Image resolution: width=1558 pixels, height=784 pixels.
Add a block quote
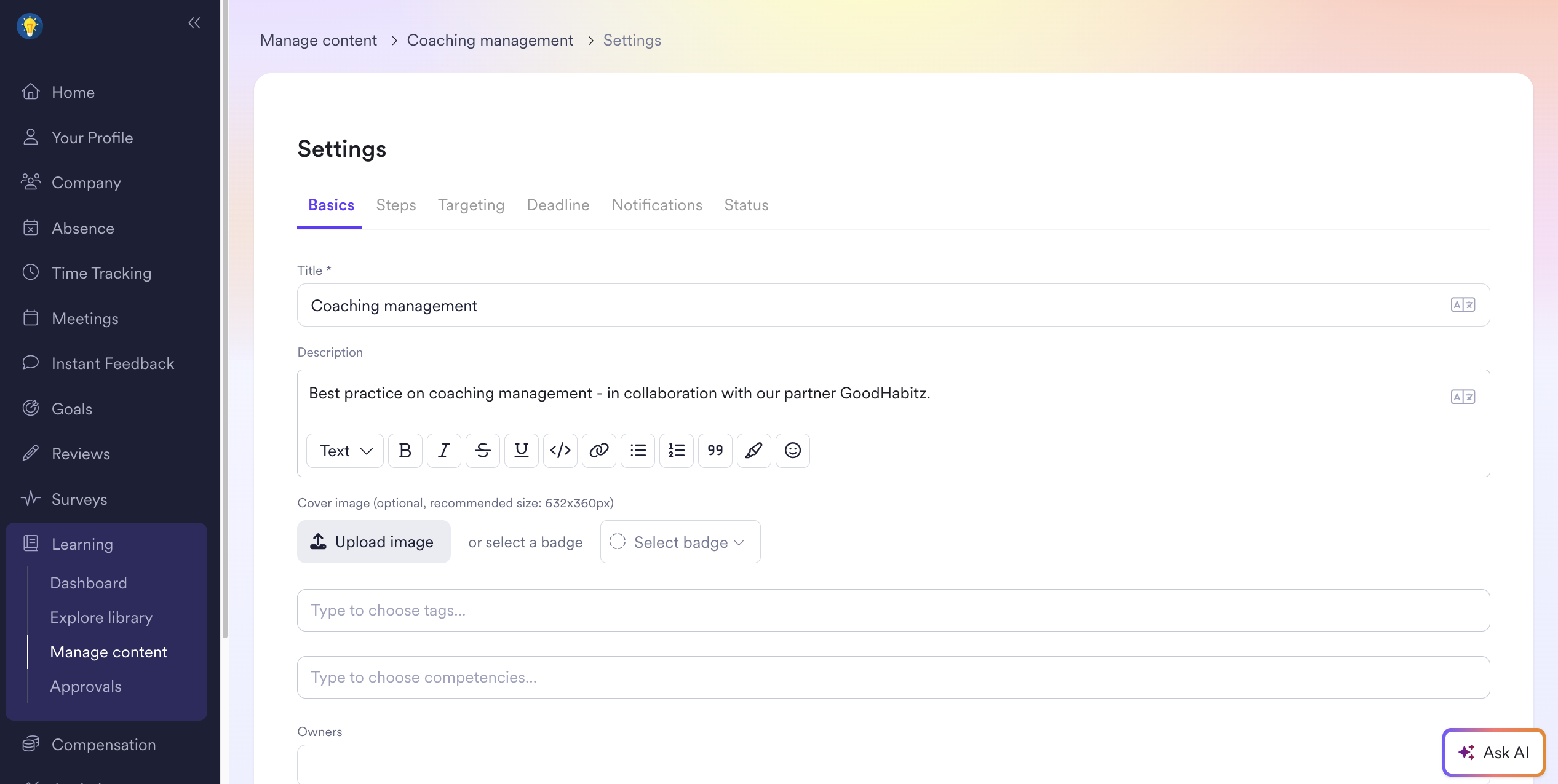point(715,451)
